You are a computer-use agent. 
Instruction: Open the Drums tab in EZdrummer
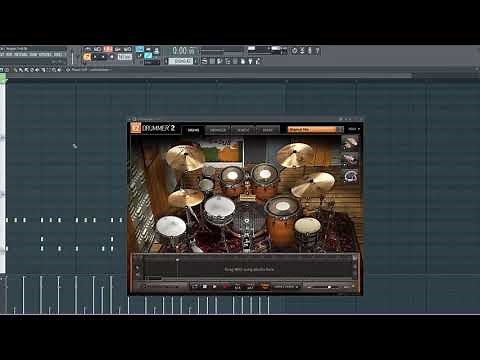pyautogui.click(x=193, y=130)
